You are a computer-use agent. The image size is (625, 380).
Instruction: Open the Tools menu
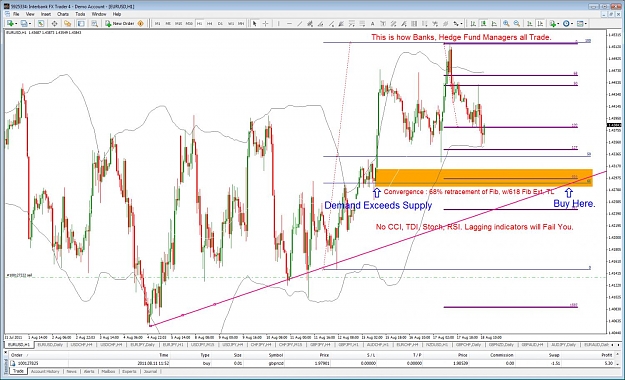80,14
